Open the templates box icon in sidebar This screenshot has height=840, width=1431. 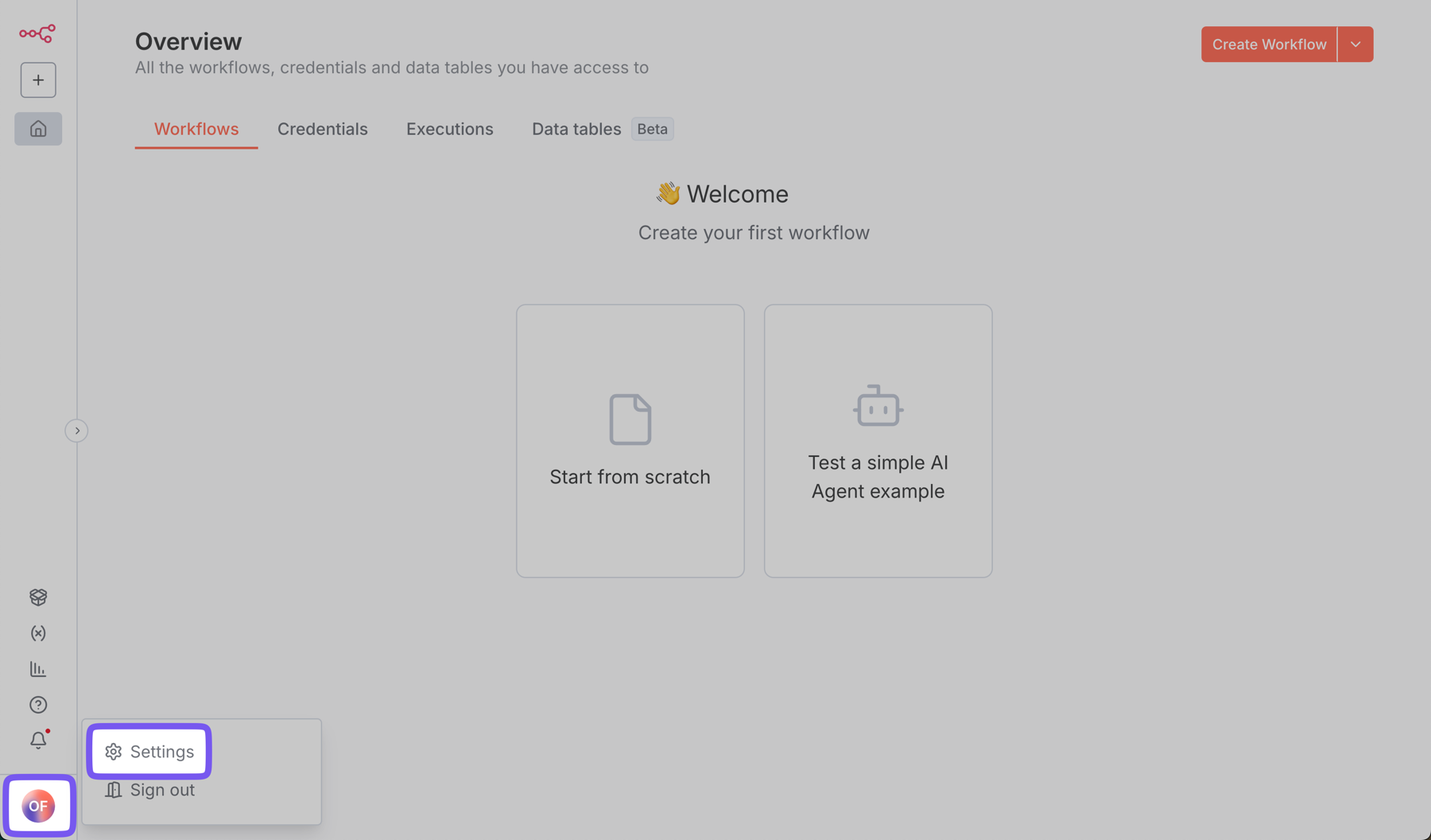point(38,597)
